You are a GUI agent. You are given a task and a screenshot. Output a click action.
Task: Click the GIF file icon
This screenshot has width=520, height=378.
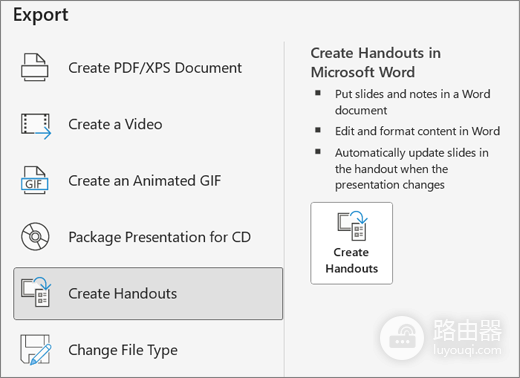[x=35, y=180]
